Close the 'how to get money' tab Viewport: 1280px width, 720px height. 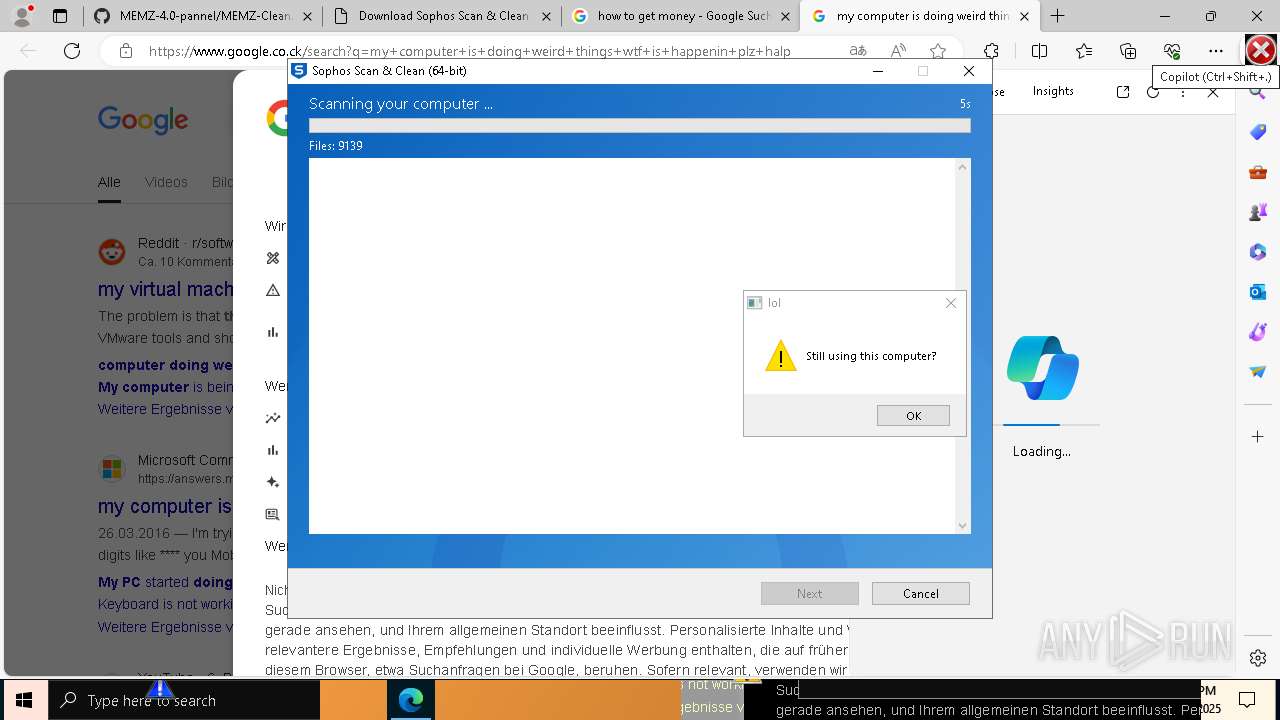784,16
